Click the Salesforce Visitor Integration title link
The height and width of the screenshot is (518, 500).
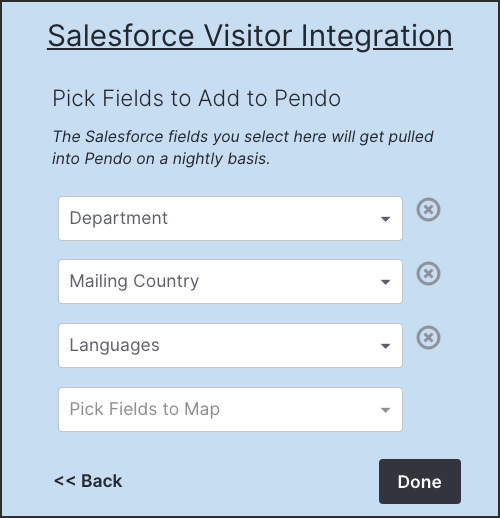(x=250, y=36)
